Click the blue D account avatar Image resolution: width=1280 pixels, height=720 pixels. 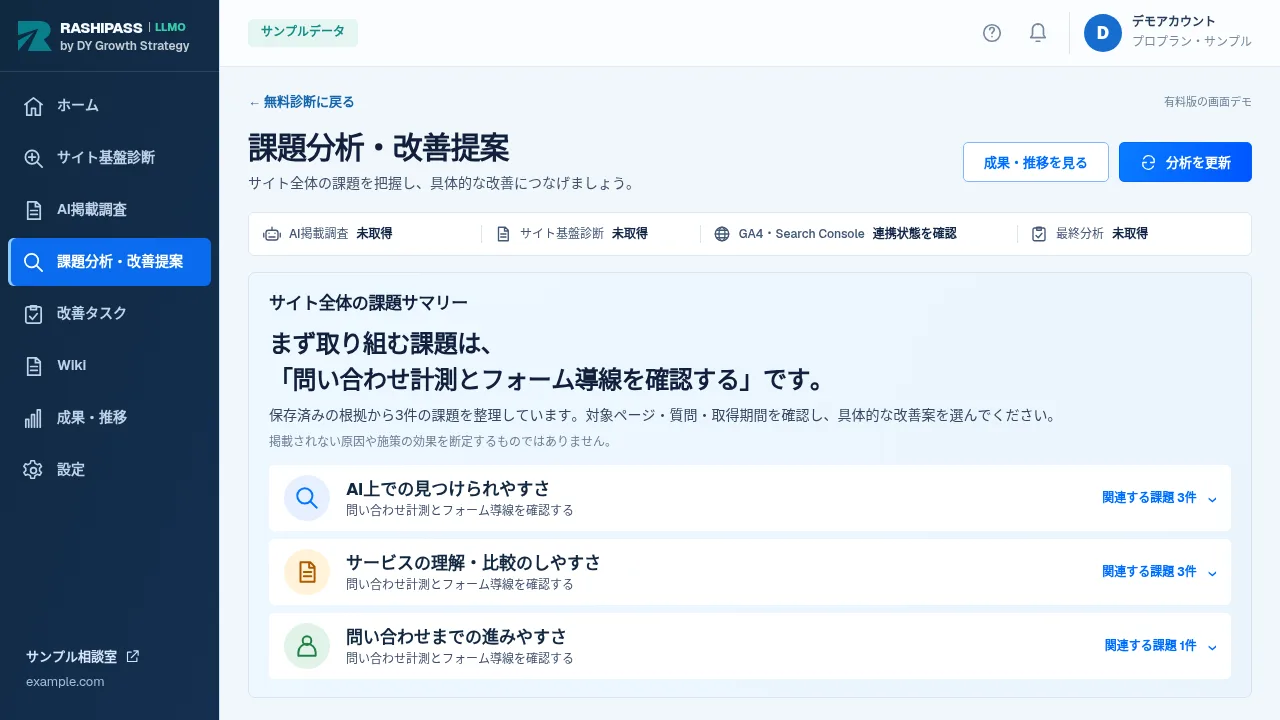coord(1103,33)
